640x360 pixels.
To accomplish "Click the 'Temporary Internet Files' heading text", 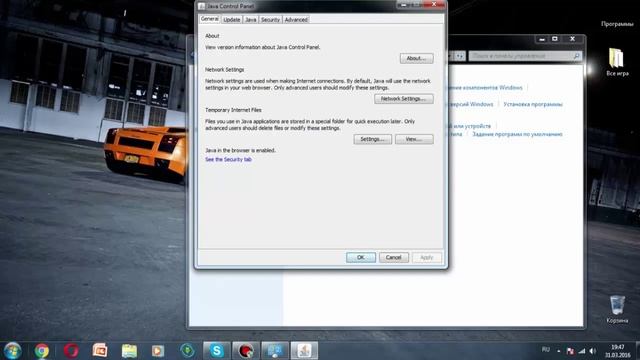I will pos(233,110).
